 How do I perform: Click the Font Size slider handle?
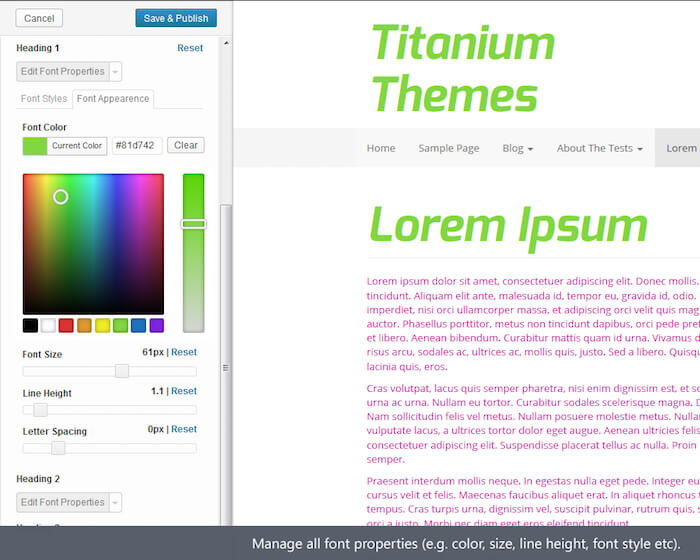point(122,371)
